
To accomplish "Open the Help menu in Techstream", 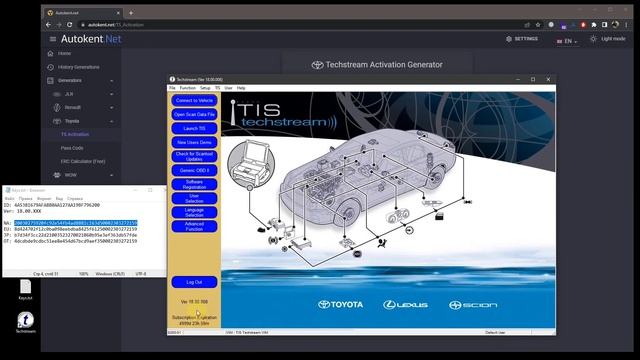I will [x=241, y=88].
